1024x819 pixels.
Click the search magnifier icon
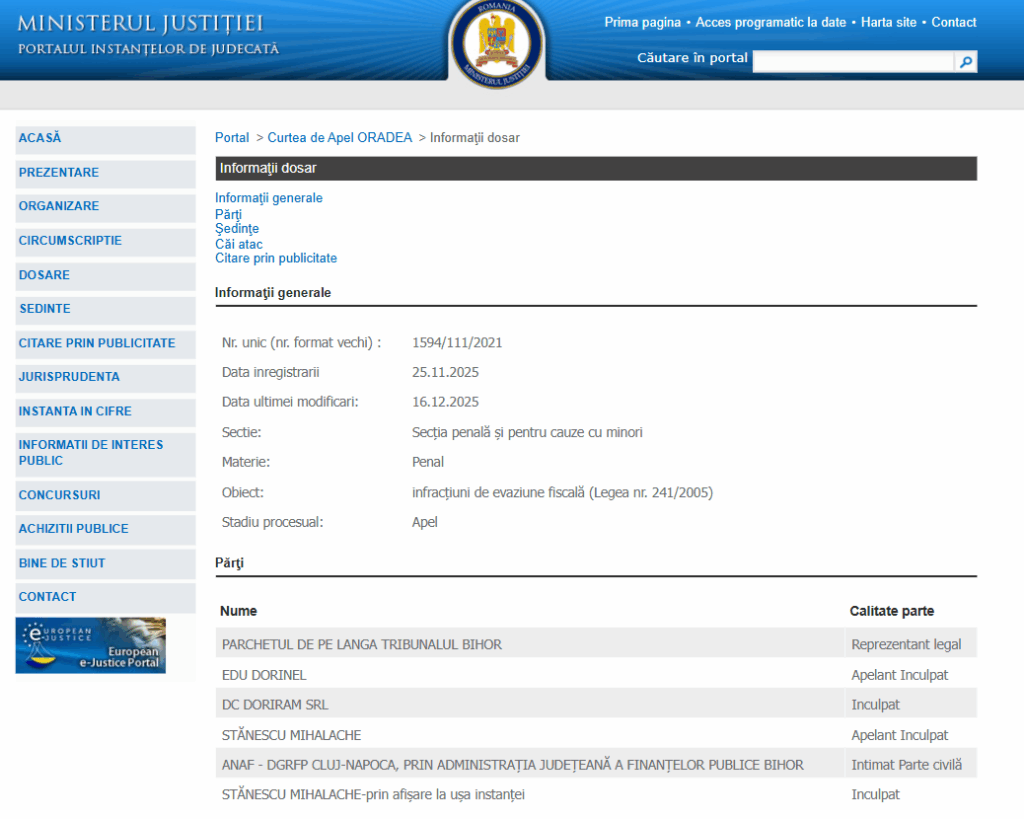pyautogui.click(x=966, y=62)
